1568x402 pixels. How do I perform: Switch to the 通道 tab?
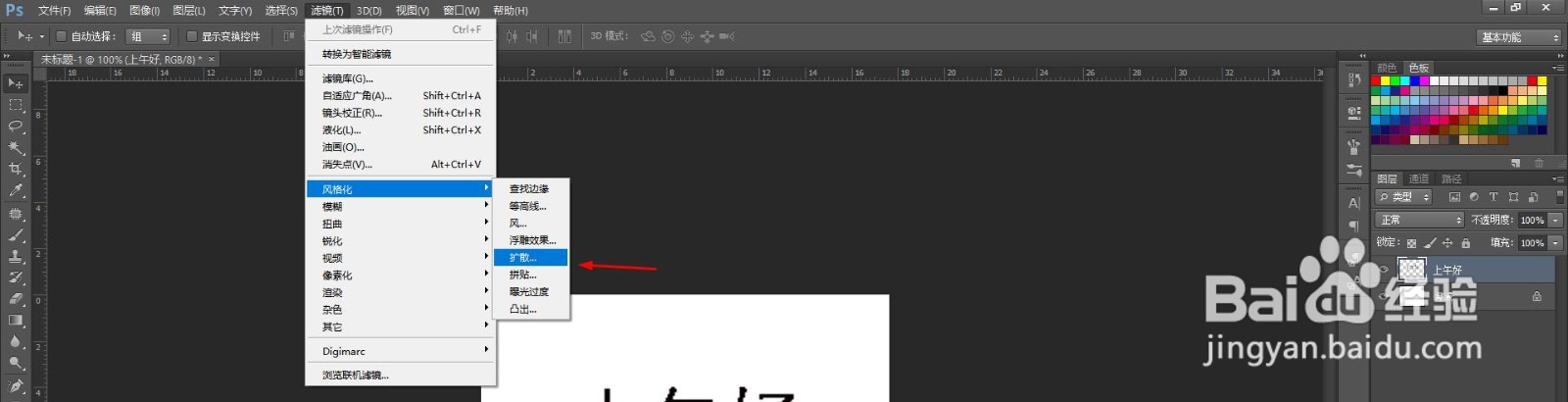[1419, 178]
